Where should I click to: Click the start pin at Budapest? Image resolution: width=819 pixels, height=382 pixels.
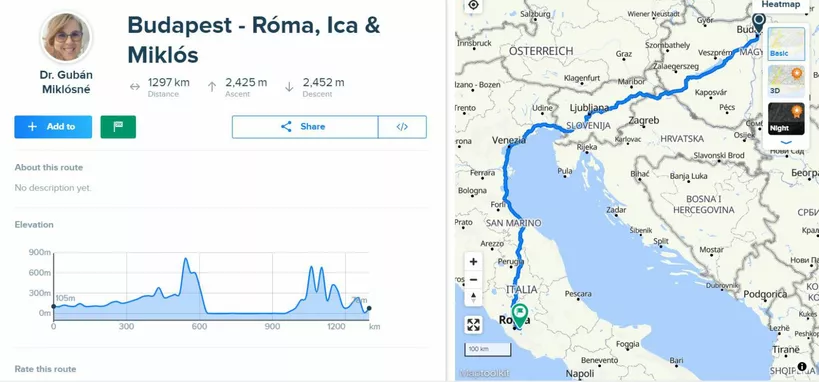(758, 23)
